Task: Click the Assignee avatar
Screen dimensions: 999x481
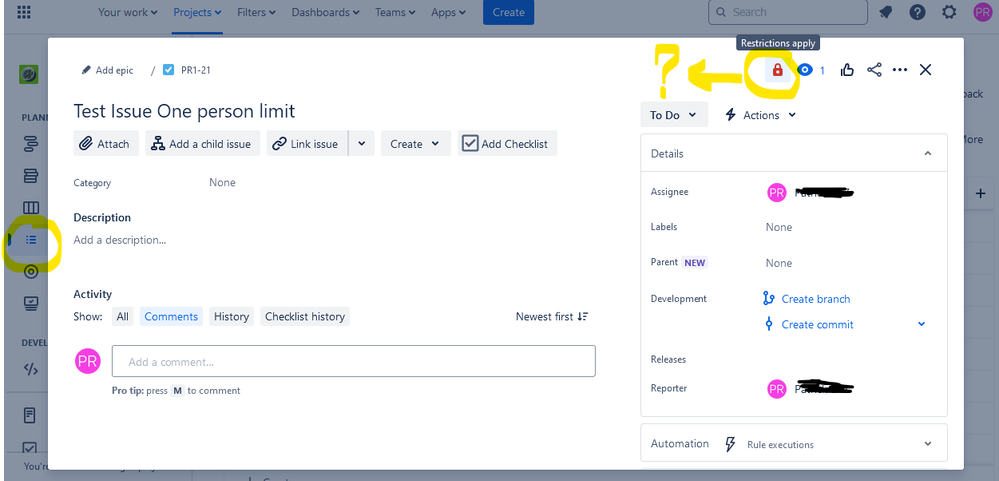Action: tap(777, 192)
